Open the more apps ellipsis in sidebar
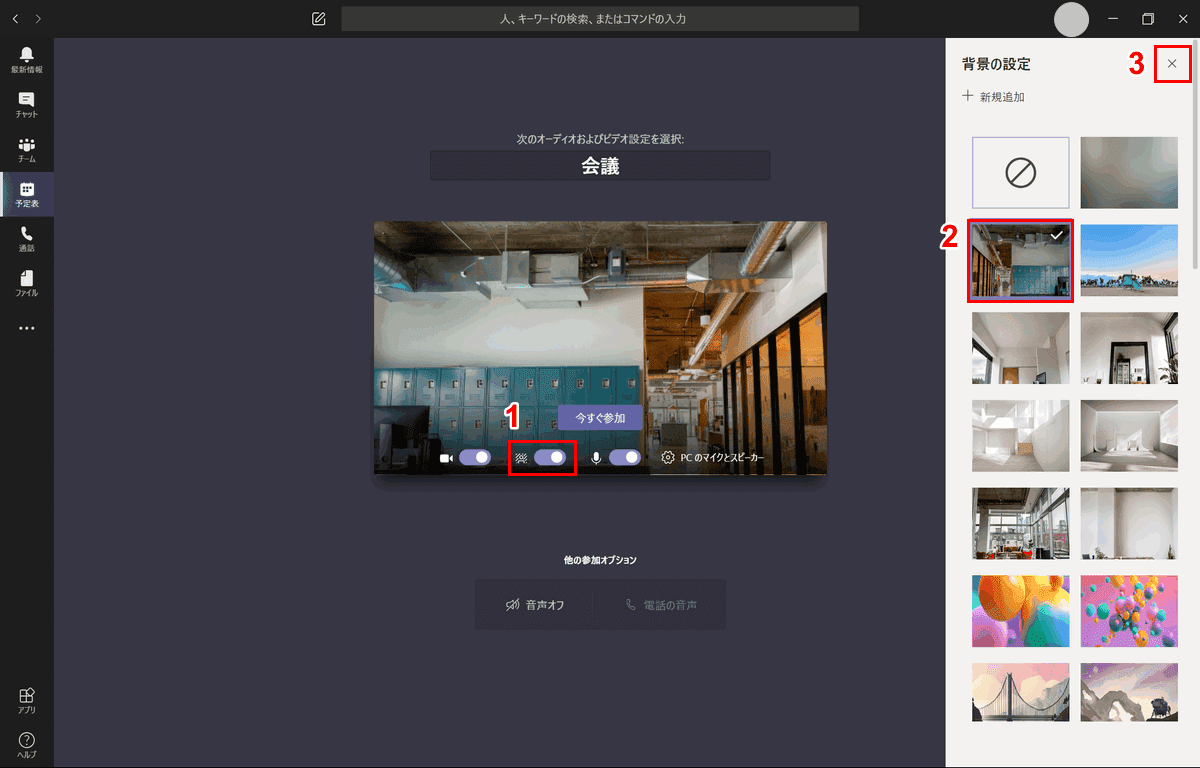 pos(27,328)
